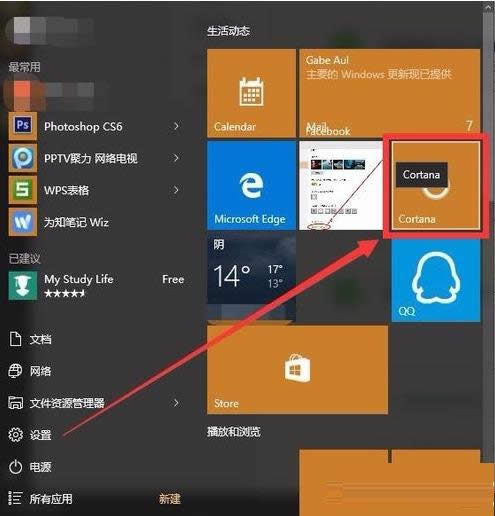Screen dimensions: 495x516
Task: Click the My Study Life suggested app
Action: pos(97,285)
